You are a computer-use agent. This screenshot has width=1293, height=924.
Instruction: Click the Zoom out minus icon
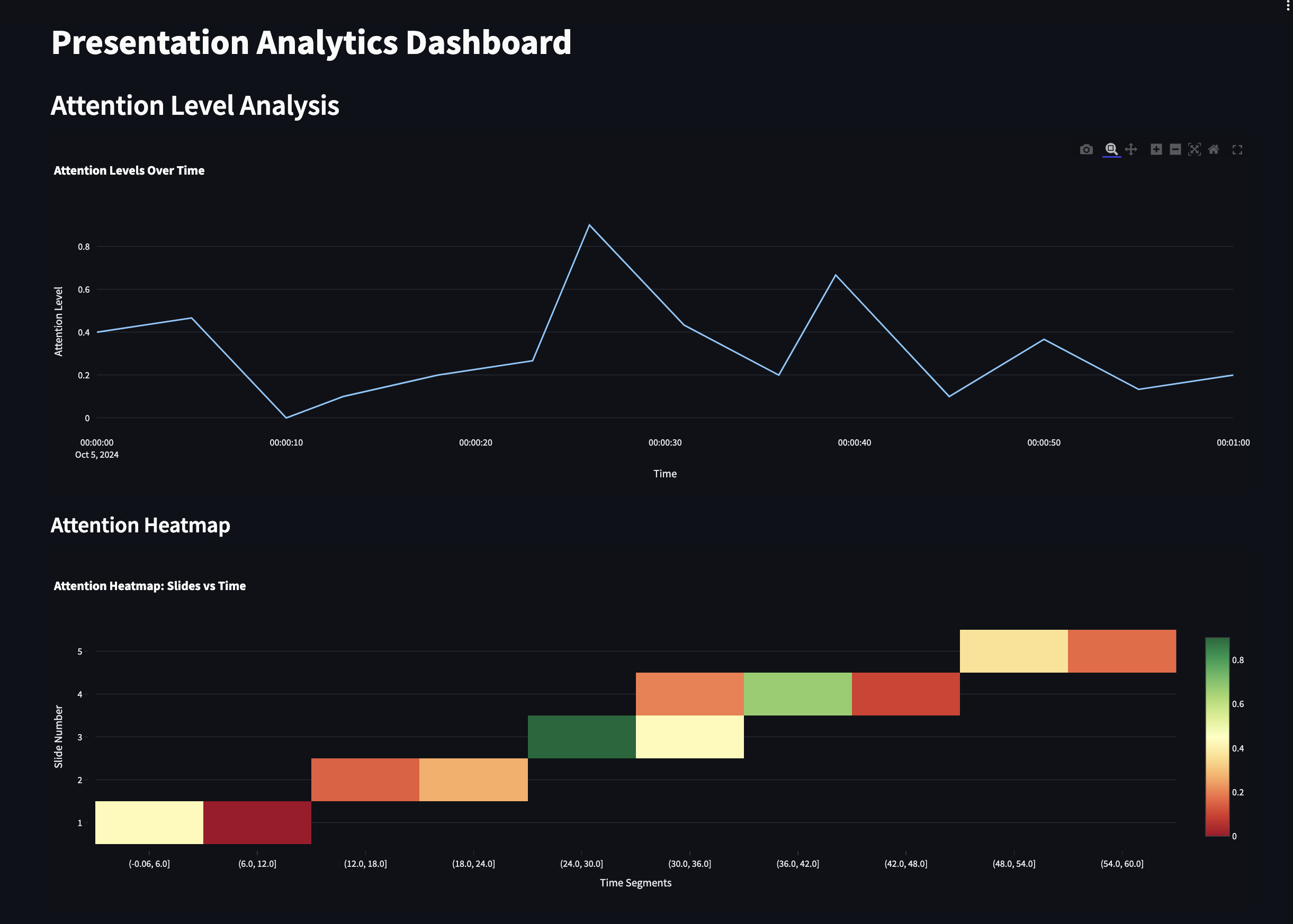[x=1175, y=149]
